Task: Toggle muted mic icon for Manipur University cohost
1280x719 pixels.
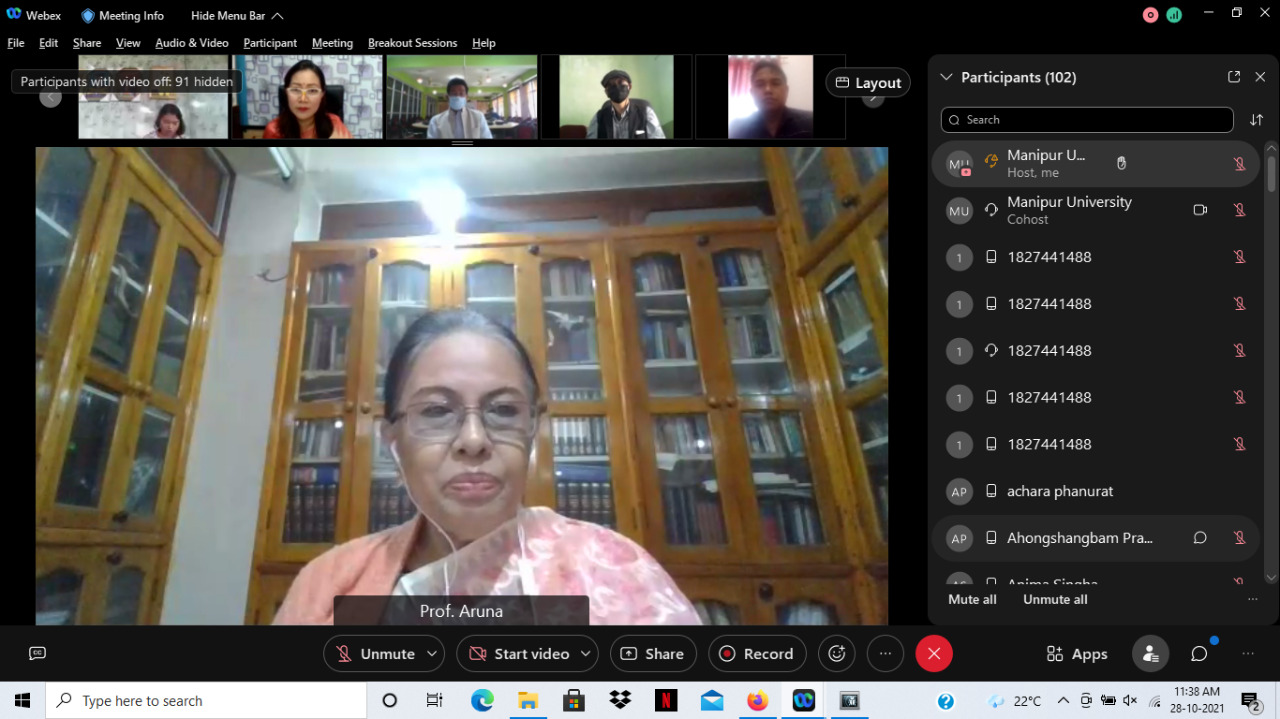Action: [1239, 210]
